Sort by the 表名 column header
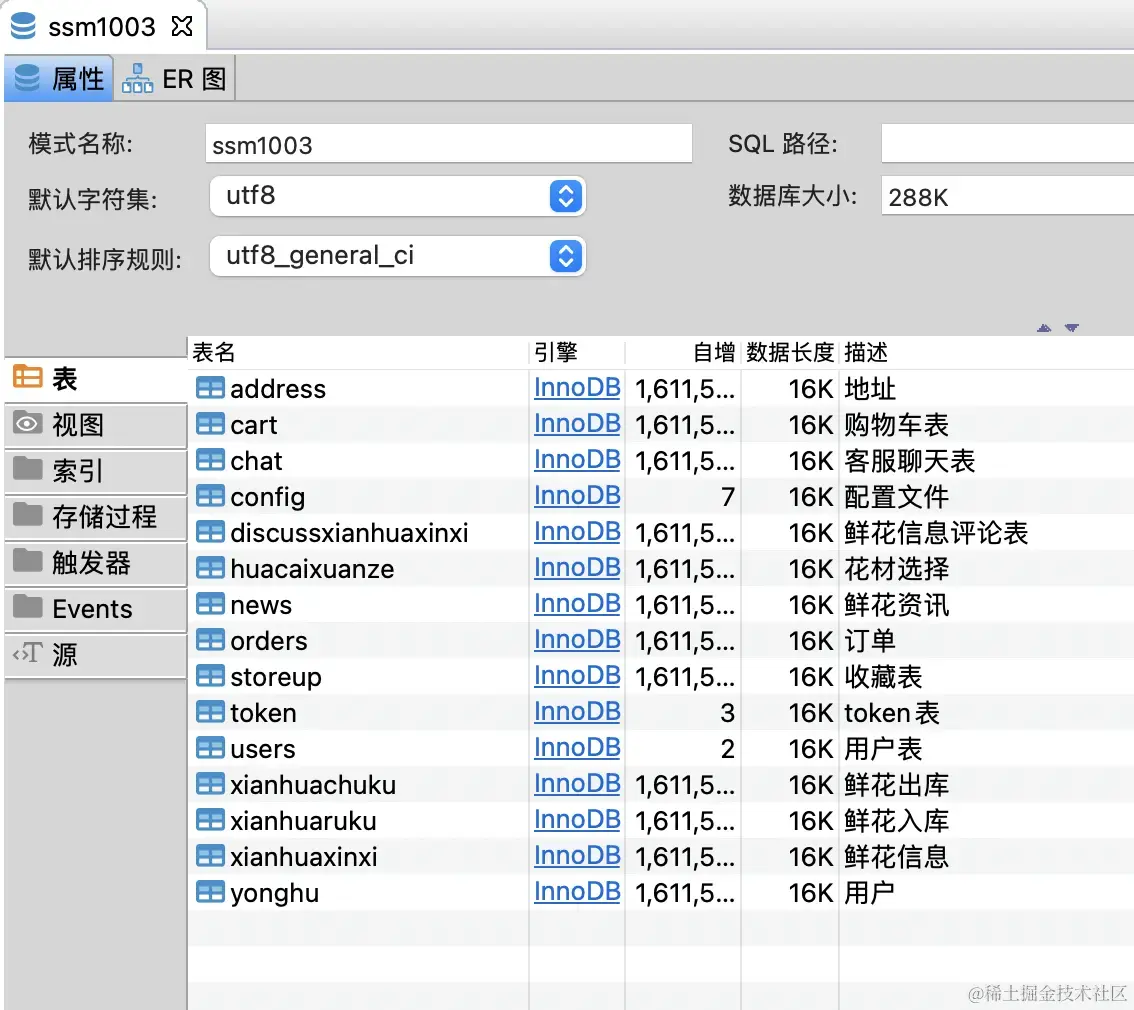This screenshot has width=1134, height=1010. click(x=359, y=352)
